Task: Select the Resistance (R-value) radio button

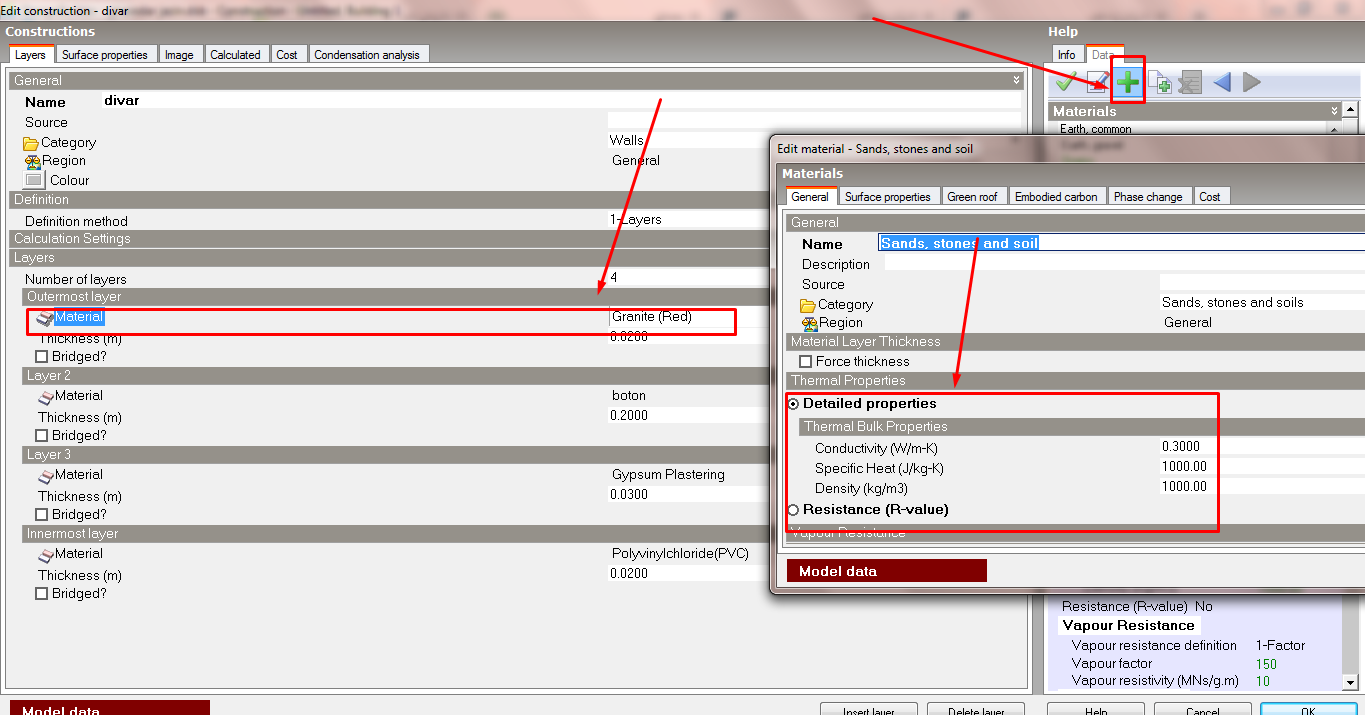Action: point(794,510)
